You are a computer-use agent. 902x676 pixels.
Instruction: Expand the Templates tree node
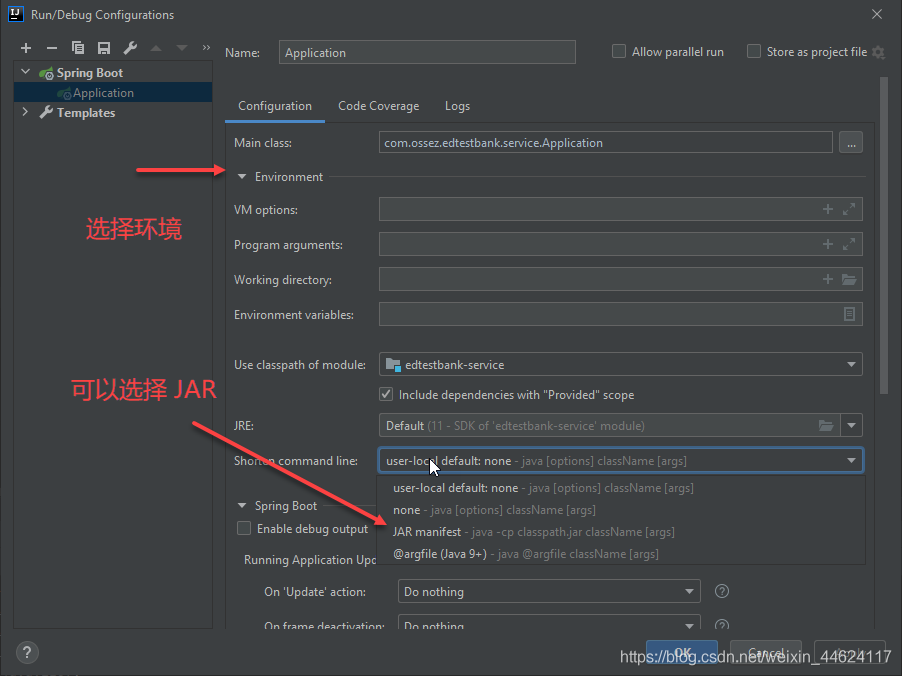[x=25, y=113]
